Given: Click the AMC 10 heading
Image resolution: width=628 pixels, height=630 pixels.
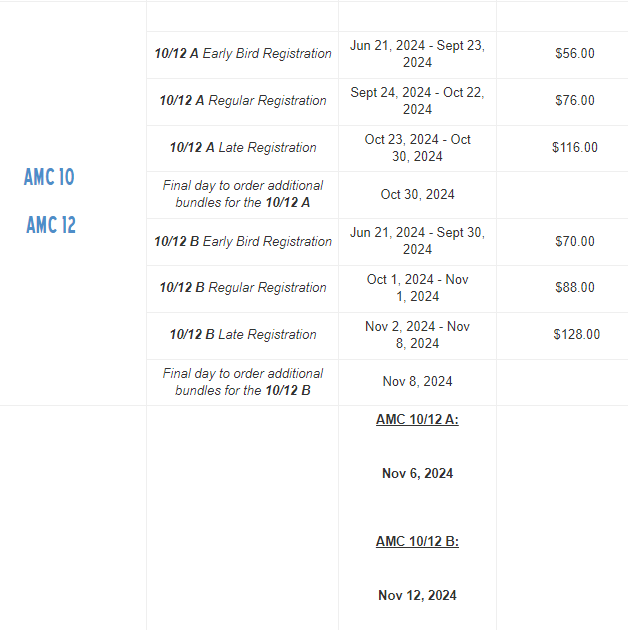Looking at the screenshot, I should [49, 177].
